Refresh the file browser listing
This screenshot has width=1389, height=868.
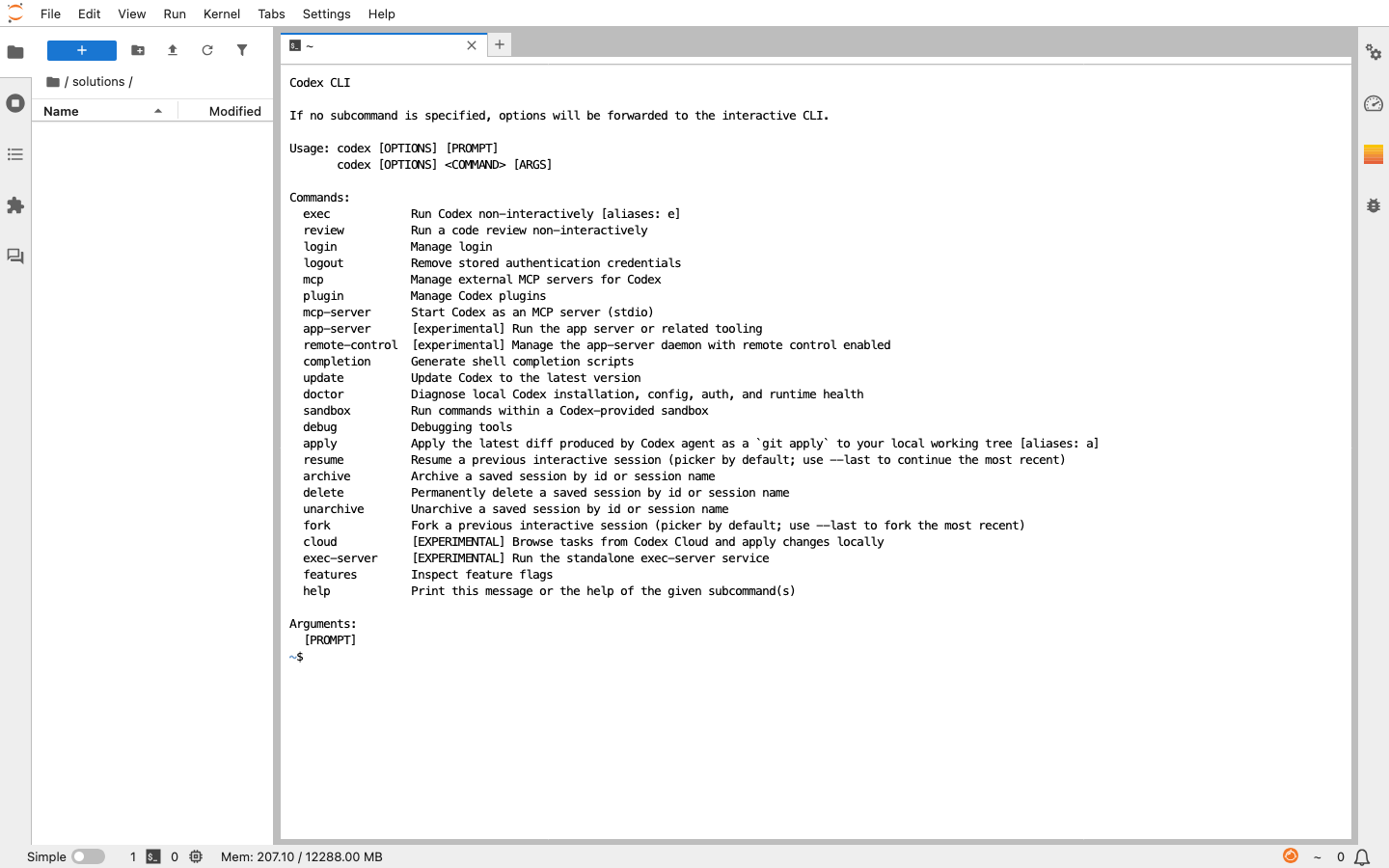(x=207, y=50)
